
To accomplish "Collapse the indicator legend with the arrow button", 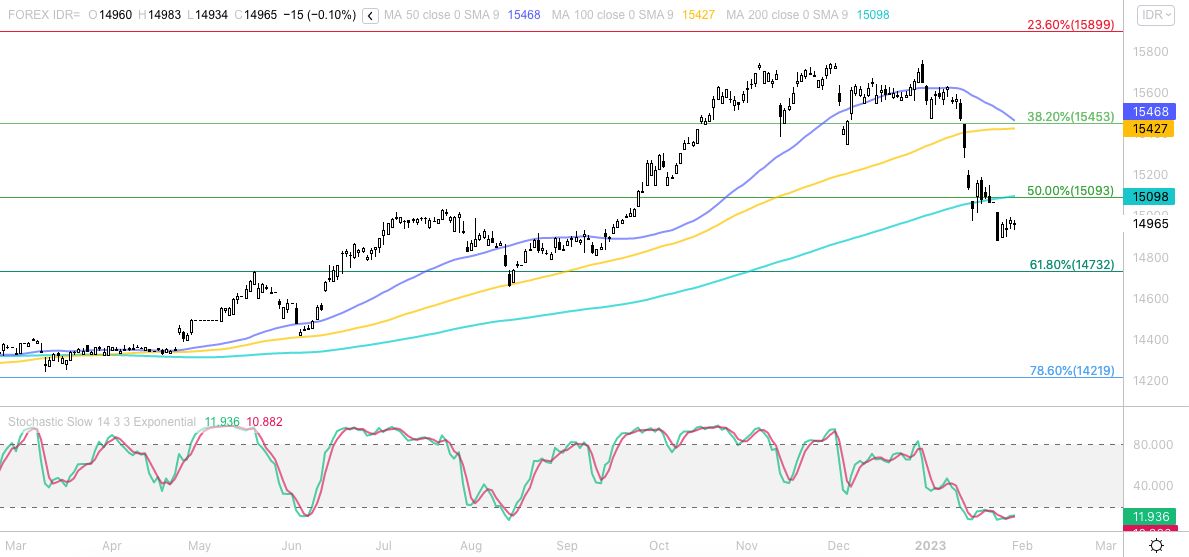I will tap(370, 15).
